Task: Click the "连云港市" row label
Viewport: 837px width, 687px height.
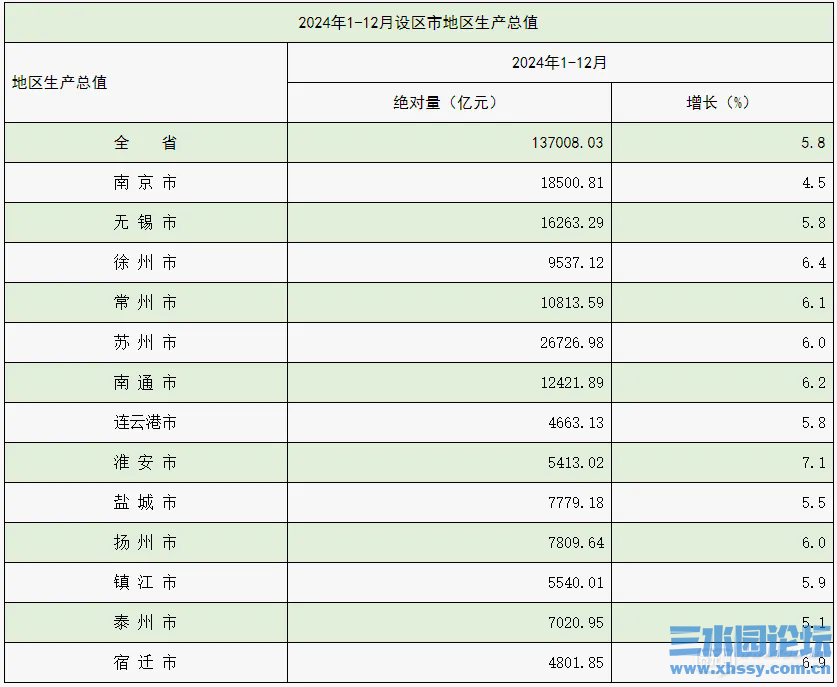Action: (x=145, y=423)
